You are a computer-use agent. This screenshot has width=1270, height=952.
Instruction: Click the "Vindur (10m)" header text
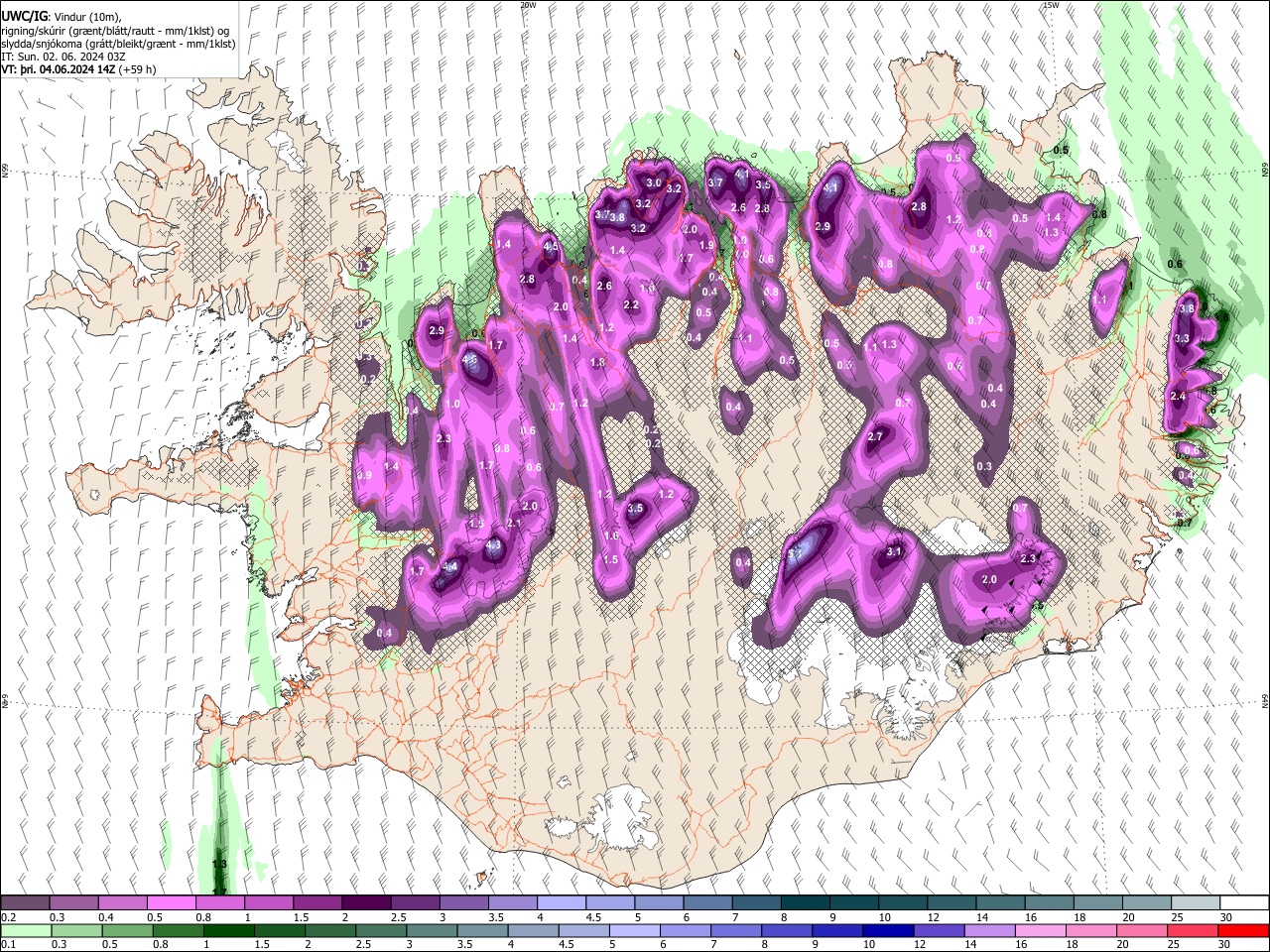point(88,17)
